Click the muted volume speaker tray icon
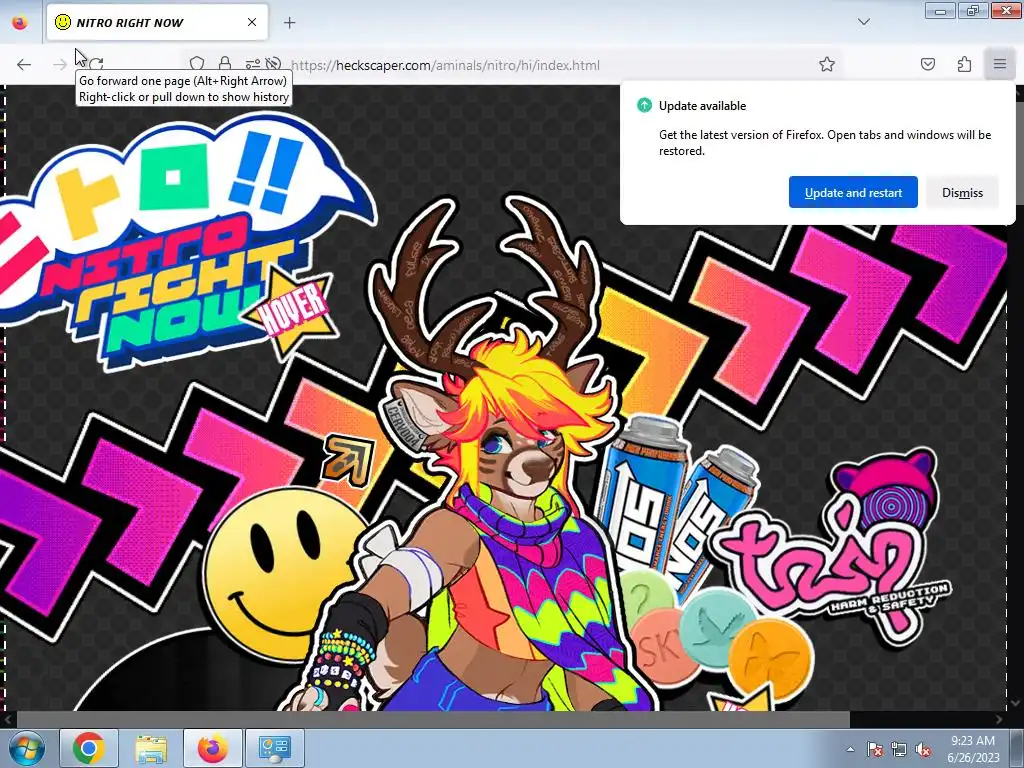This screenshot has width=1024, height=768. pyautogui.click(x=923, y=749)
